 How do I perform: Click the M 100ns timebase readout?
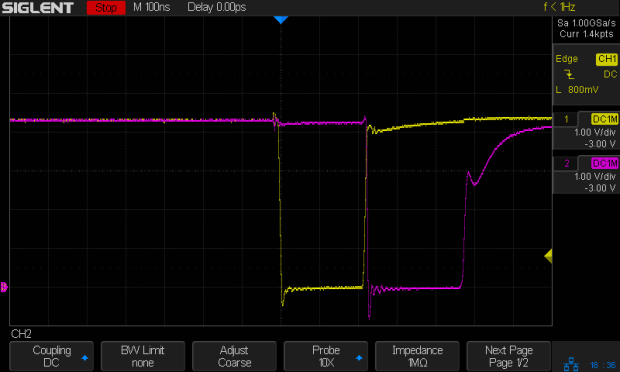tap(151, 7)
